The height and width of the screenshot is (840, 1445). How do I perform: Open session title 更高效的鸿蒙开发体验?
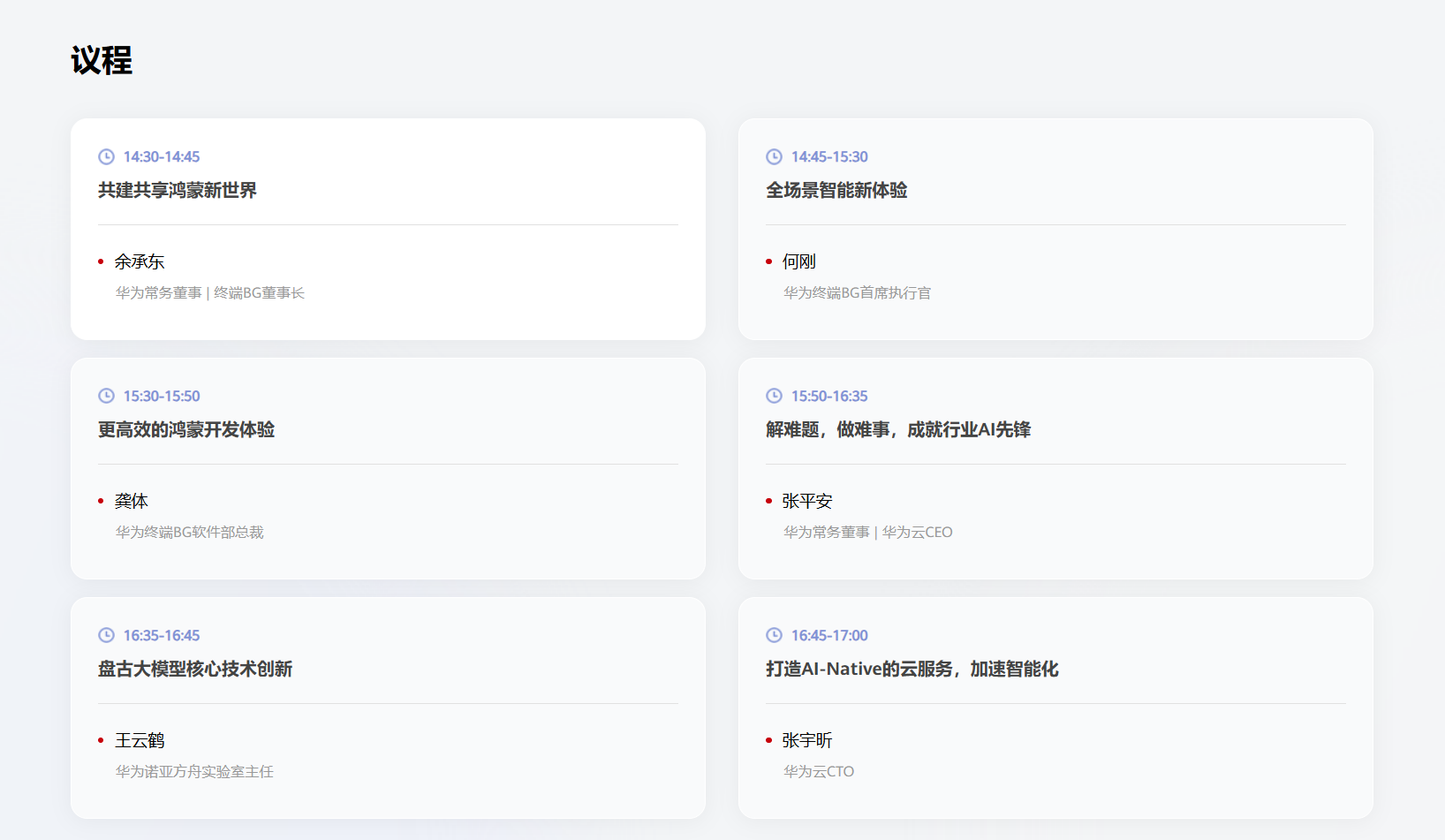click(186, 429)
